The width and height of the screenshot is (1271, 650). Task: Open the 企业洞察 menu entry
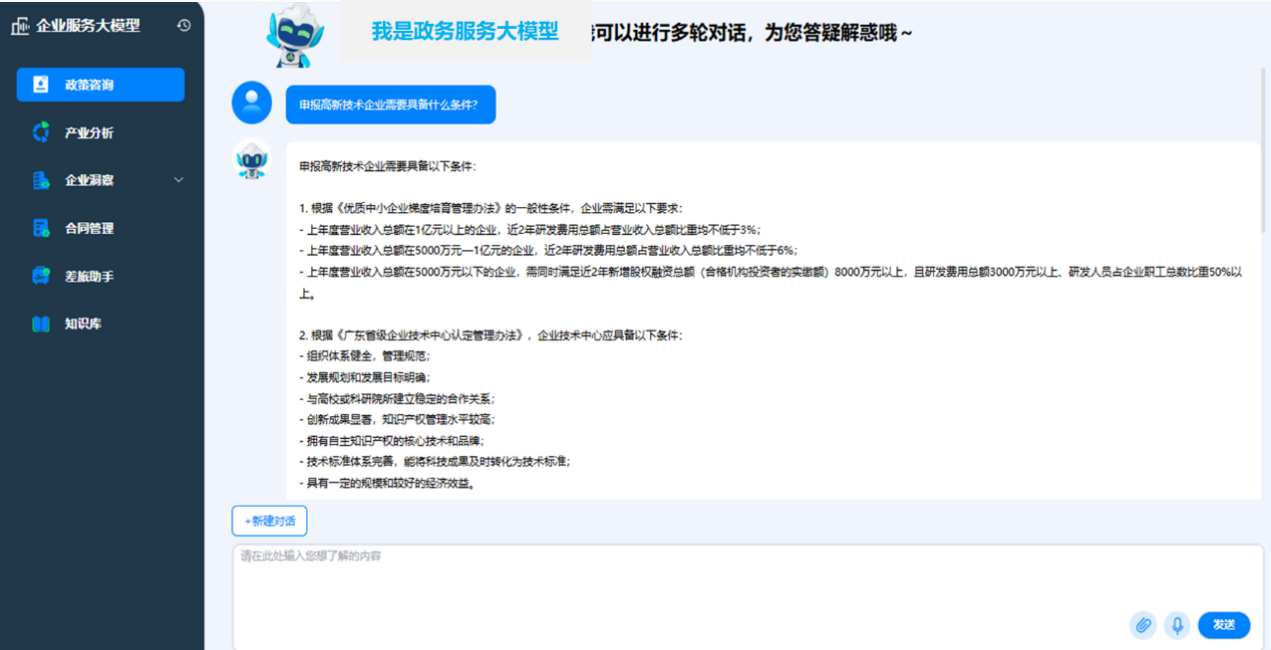[89, 180]
